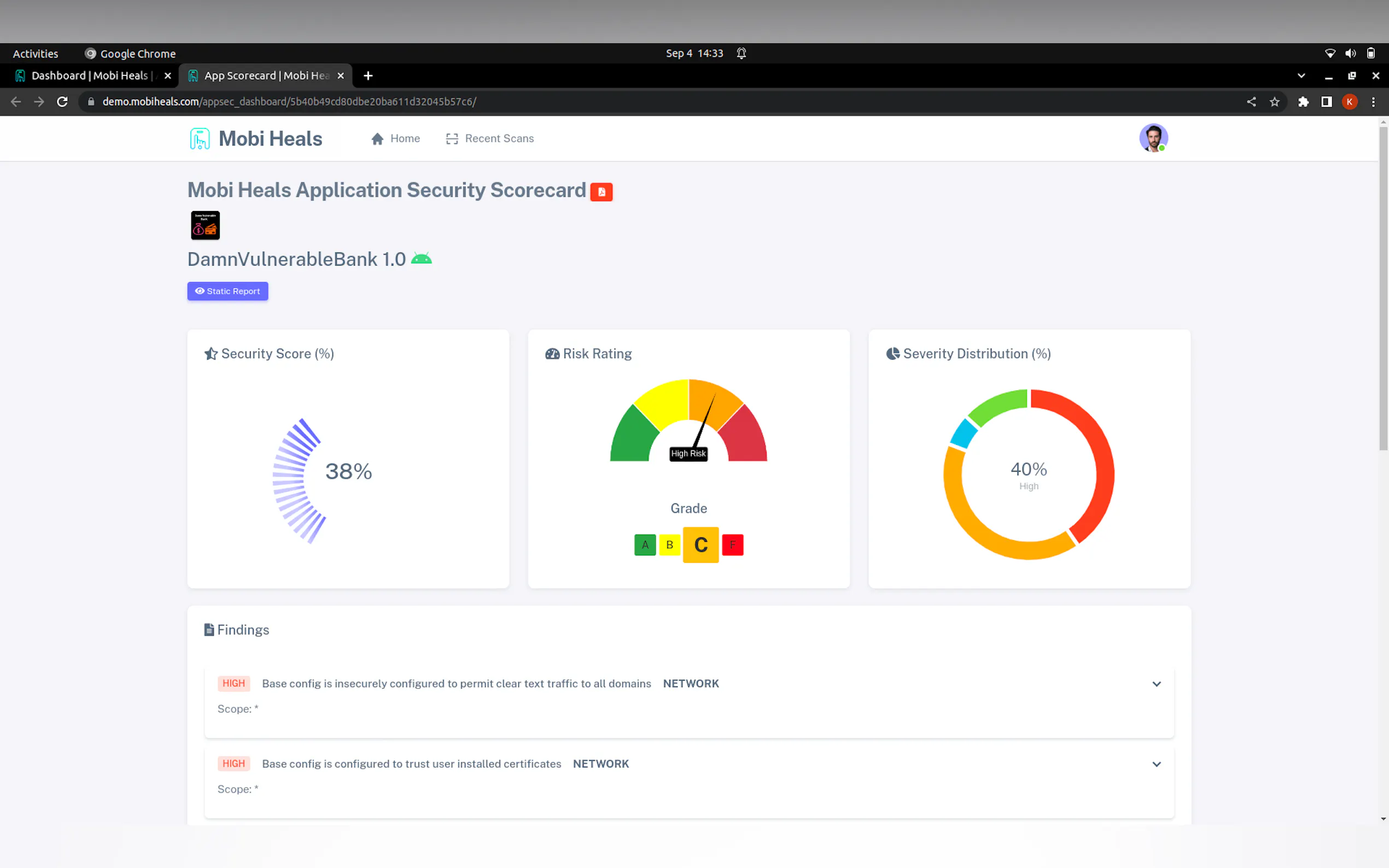Click the 40% High center label

coord(1029,476)
